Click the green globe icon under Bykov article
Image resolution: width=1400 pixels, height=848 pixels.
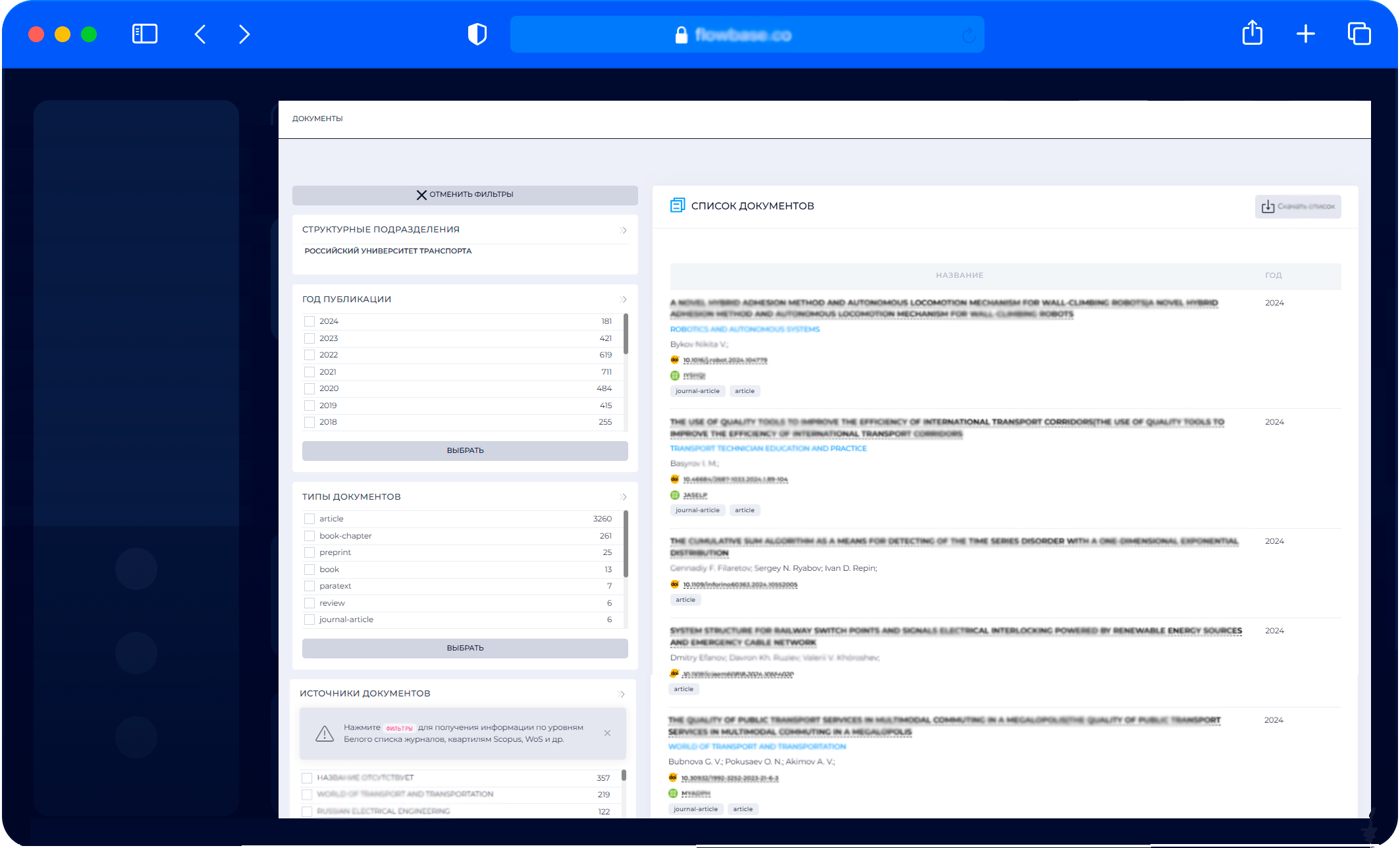tap(674, 375)
